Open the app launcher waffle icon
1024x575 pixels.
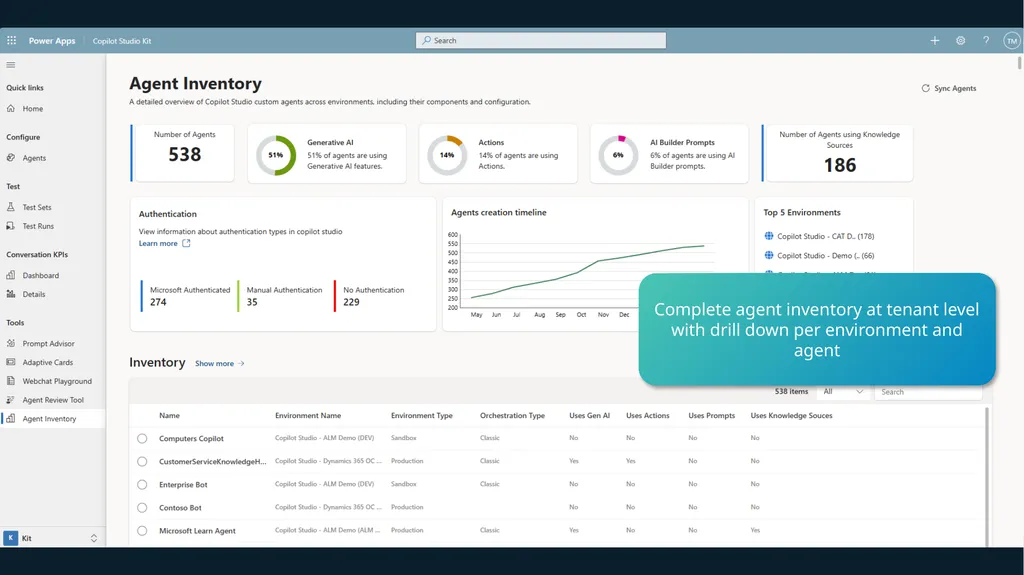[x=11, y=41]
